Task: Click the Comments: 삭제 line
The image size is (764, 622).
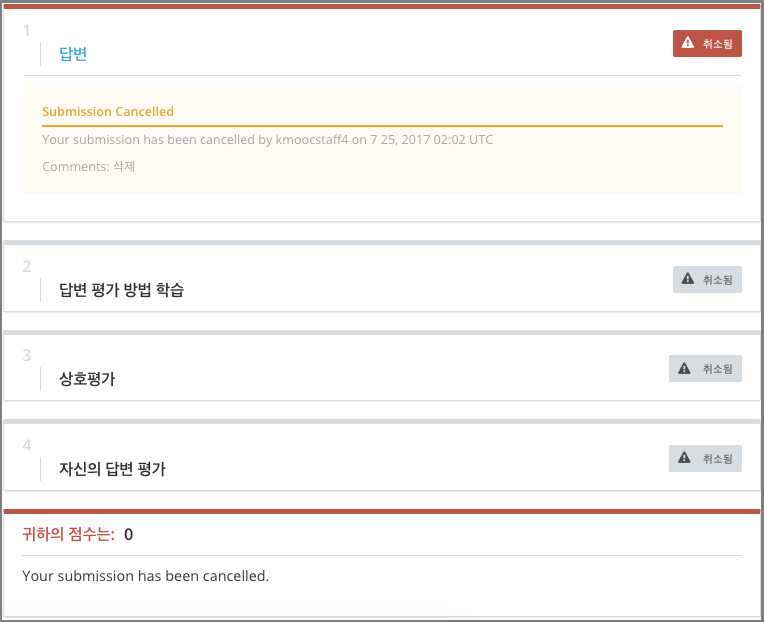Action: [x=88, y=167]
